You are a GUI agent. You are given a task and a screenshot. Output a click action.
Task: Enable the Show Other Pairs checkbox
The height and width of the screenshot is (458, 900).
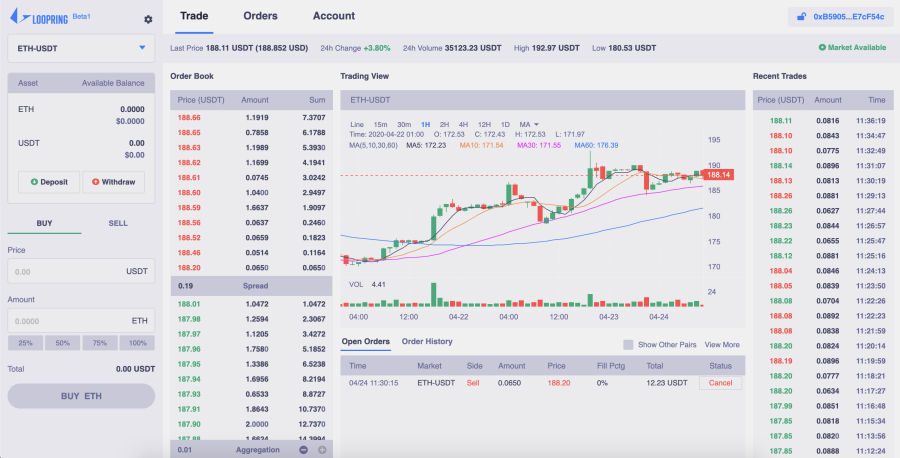pyautogui.click(x=629, y=344)
